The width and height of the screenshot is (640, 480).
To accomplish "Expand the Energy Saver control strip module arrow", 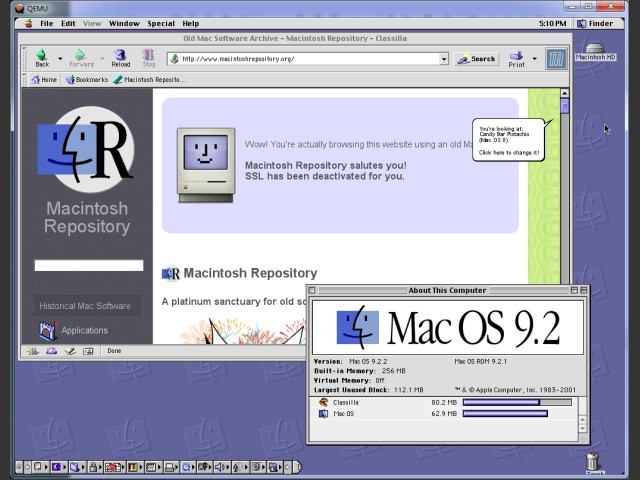I will pos(64,467).
